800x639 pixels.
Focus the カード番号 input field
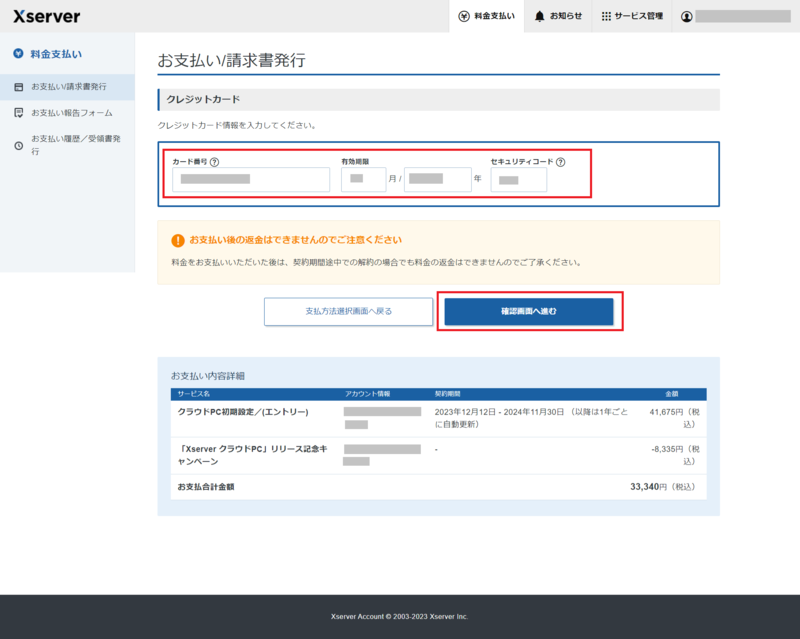tap(251, 180)
